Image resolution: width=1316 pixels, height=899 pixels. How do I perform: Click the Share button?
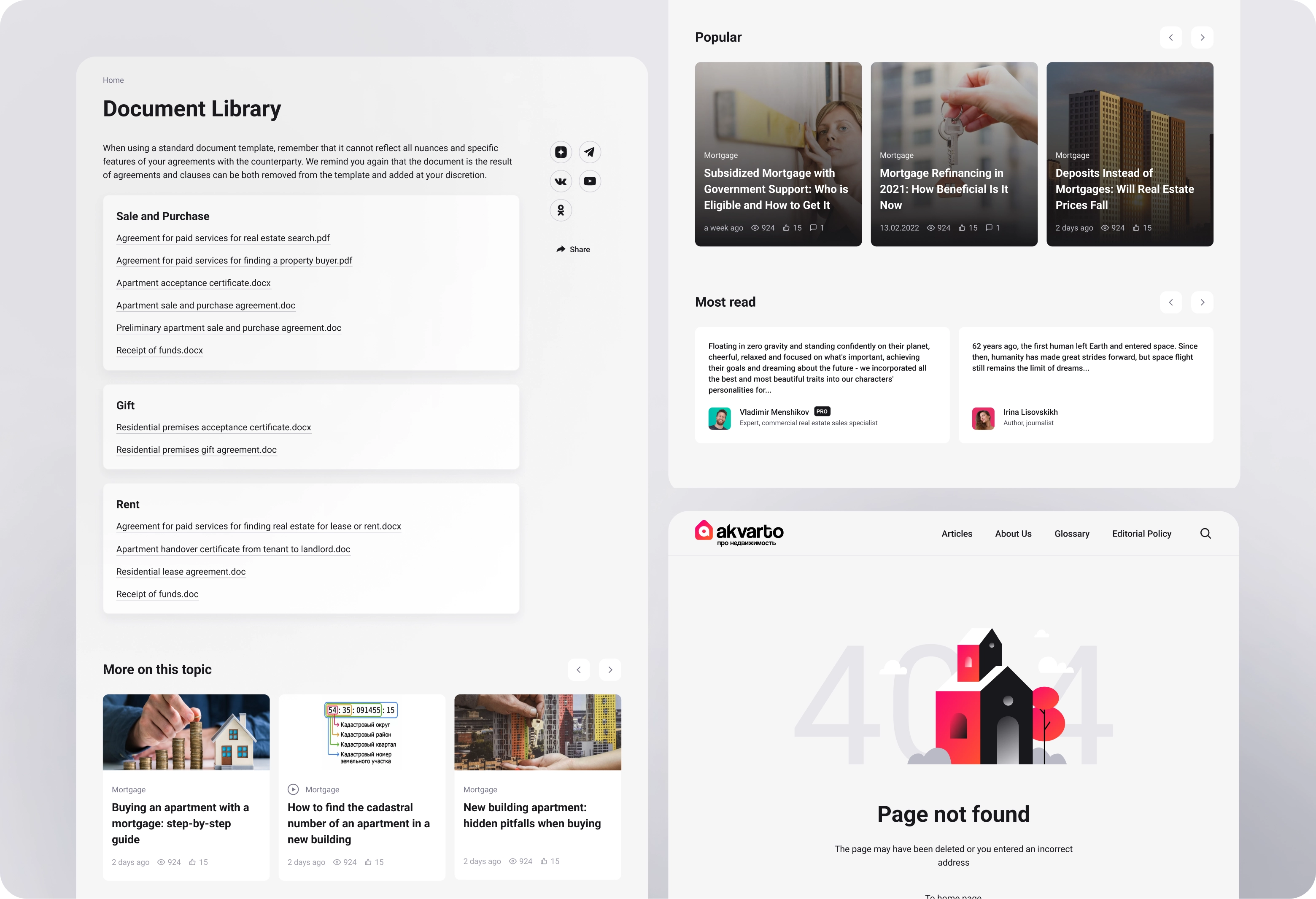click(573, 249)
